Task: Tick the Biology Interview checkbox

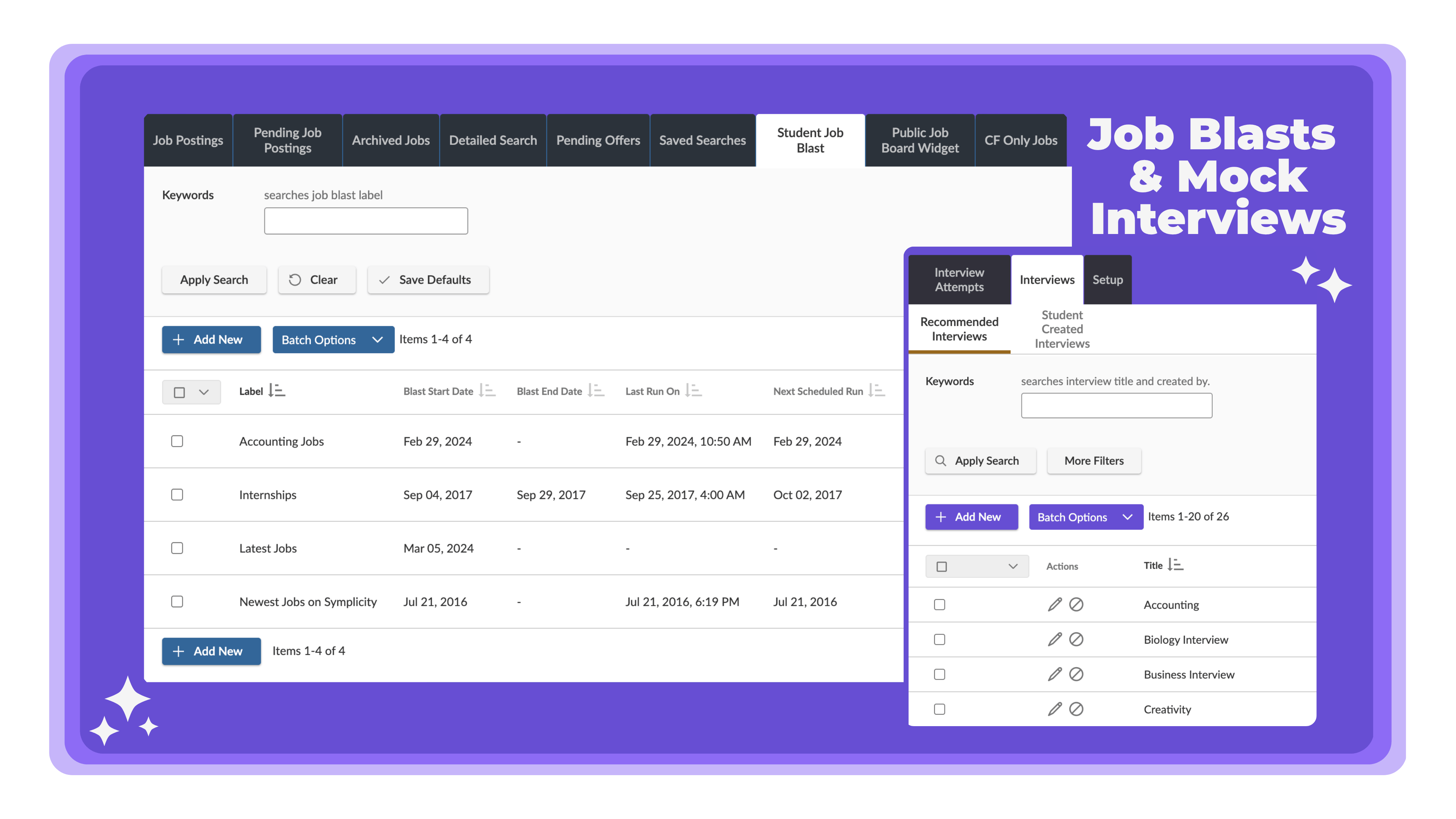Action: click(x=939, y=639)
